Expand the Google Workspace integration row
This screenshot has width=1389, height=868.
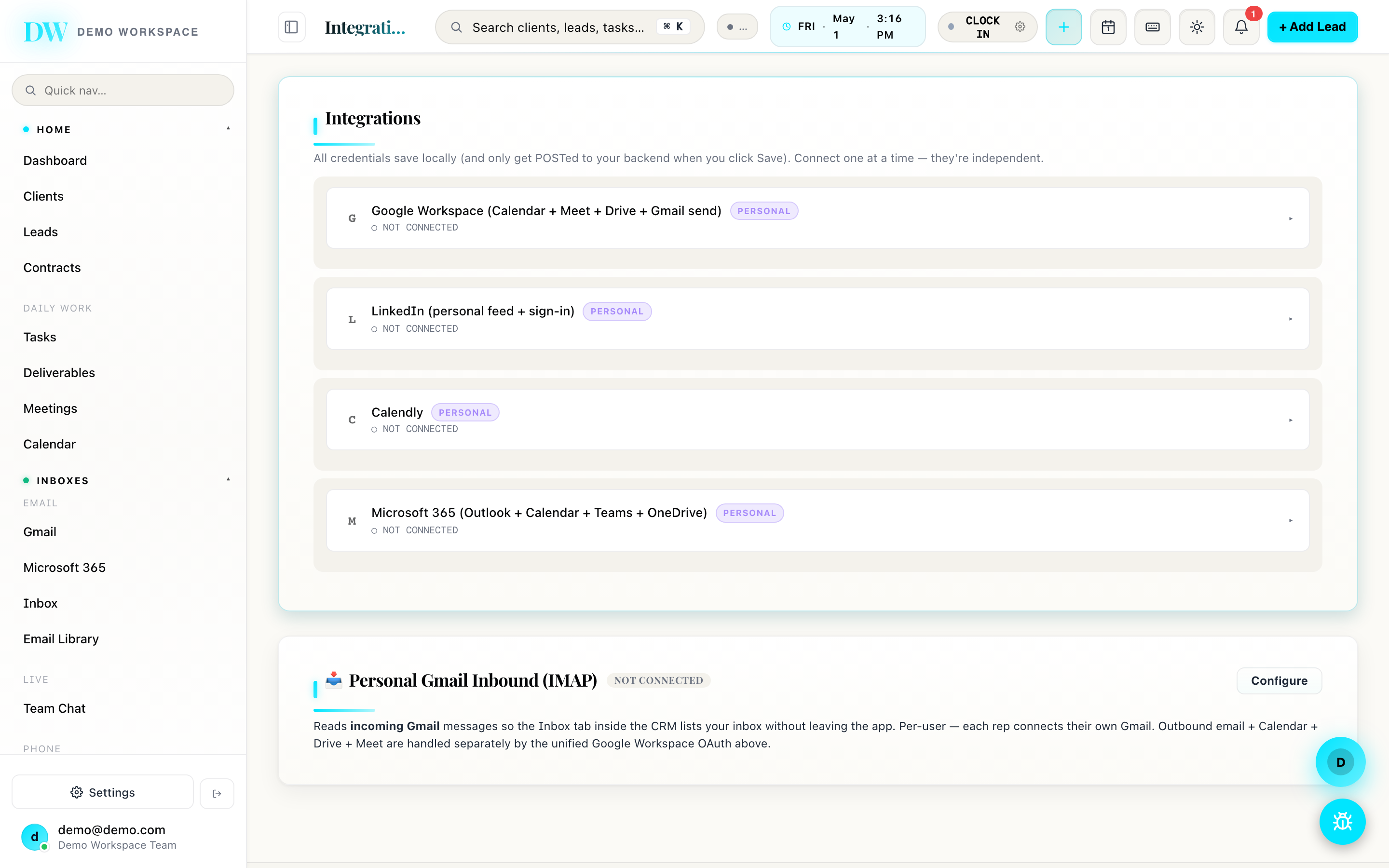click(x=817, y=218)
